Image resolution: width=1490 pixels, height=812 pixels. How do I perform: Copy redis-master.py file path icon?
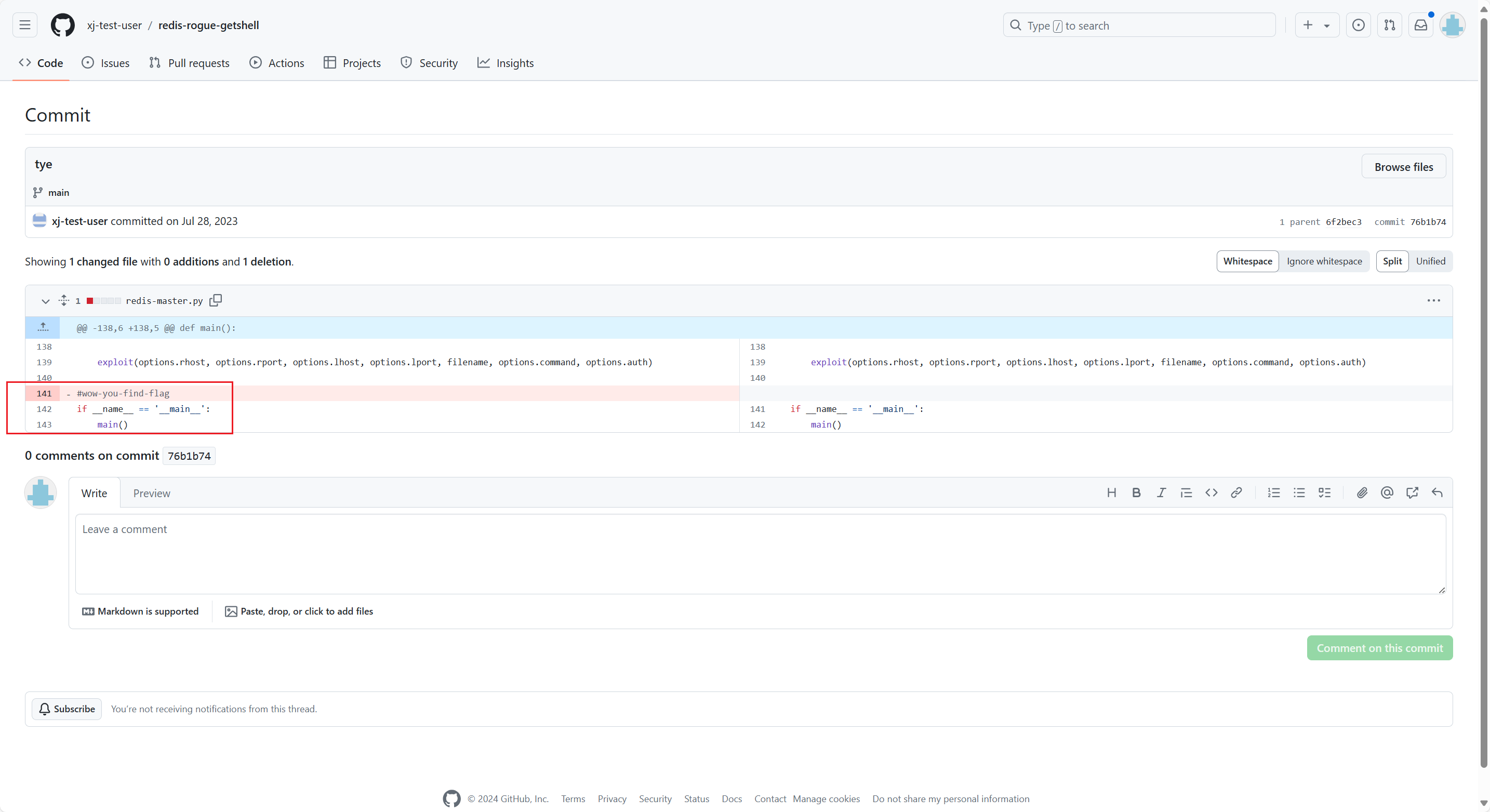pos(216,300)
